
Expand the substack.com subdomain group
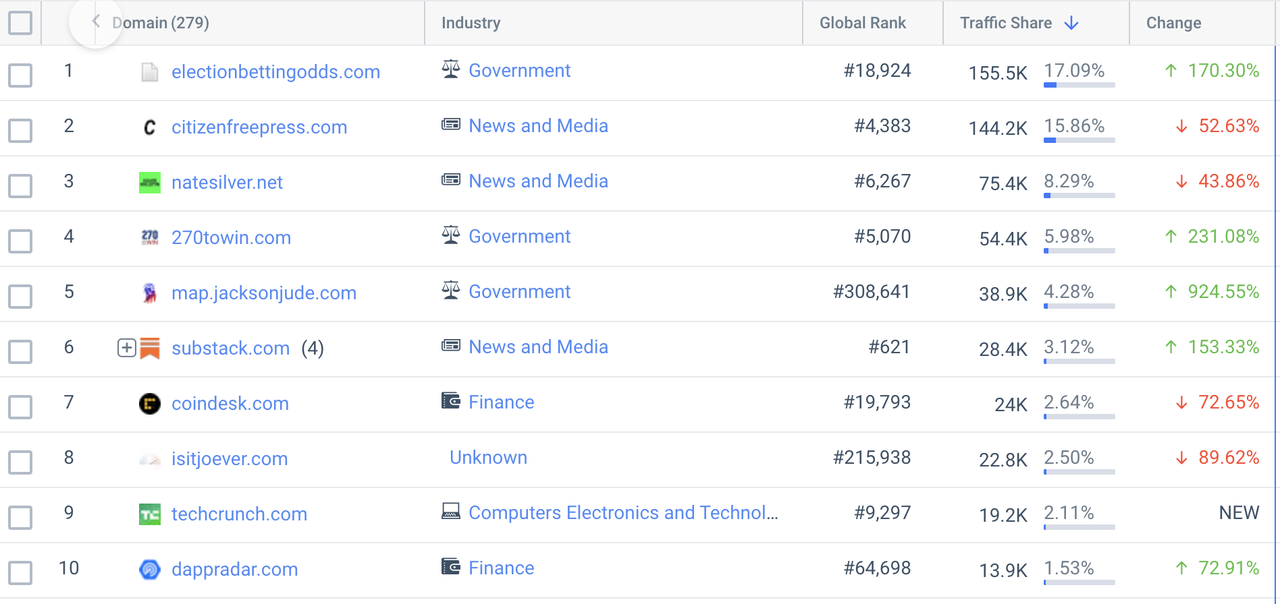(x=126, y=348)
